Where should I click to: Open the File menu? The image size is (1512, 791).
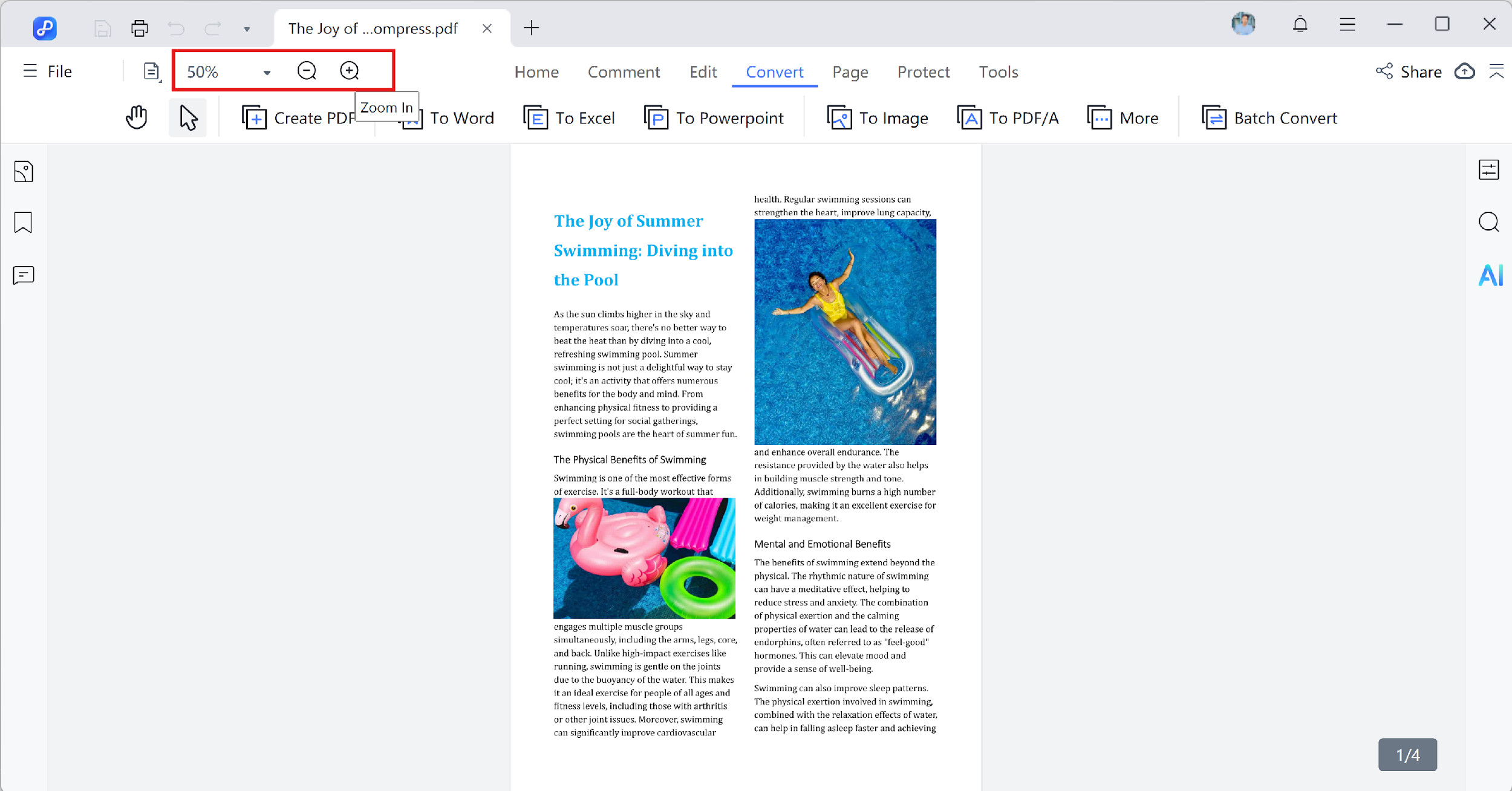coord(48,71)
